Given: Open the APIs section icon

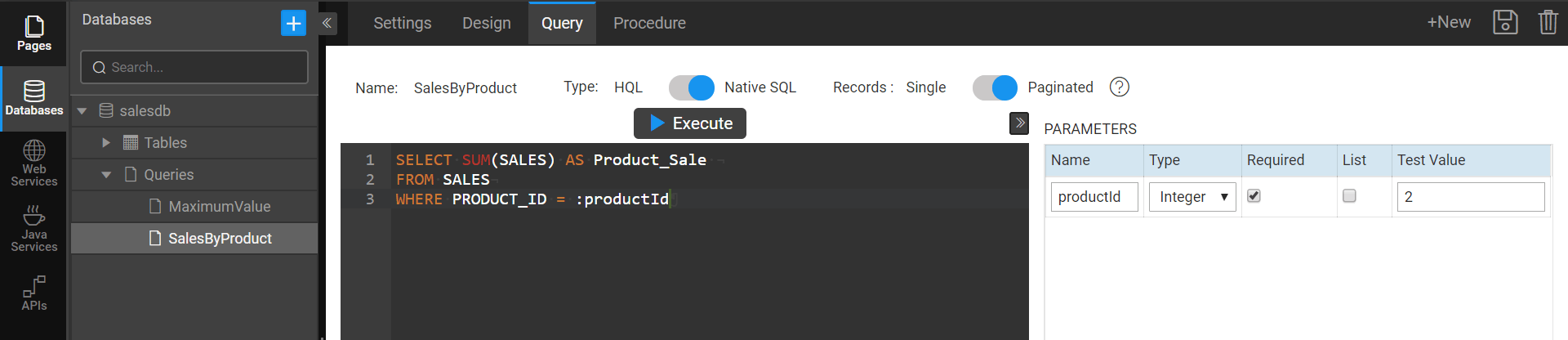Looking at the screenshot, I should pos(33,293).
